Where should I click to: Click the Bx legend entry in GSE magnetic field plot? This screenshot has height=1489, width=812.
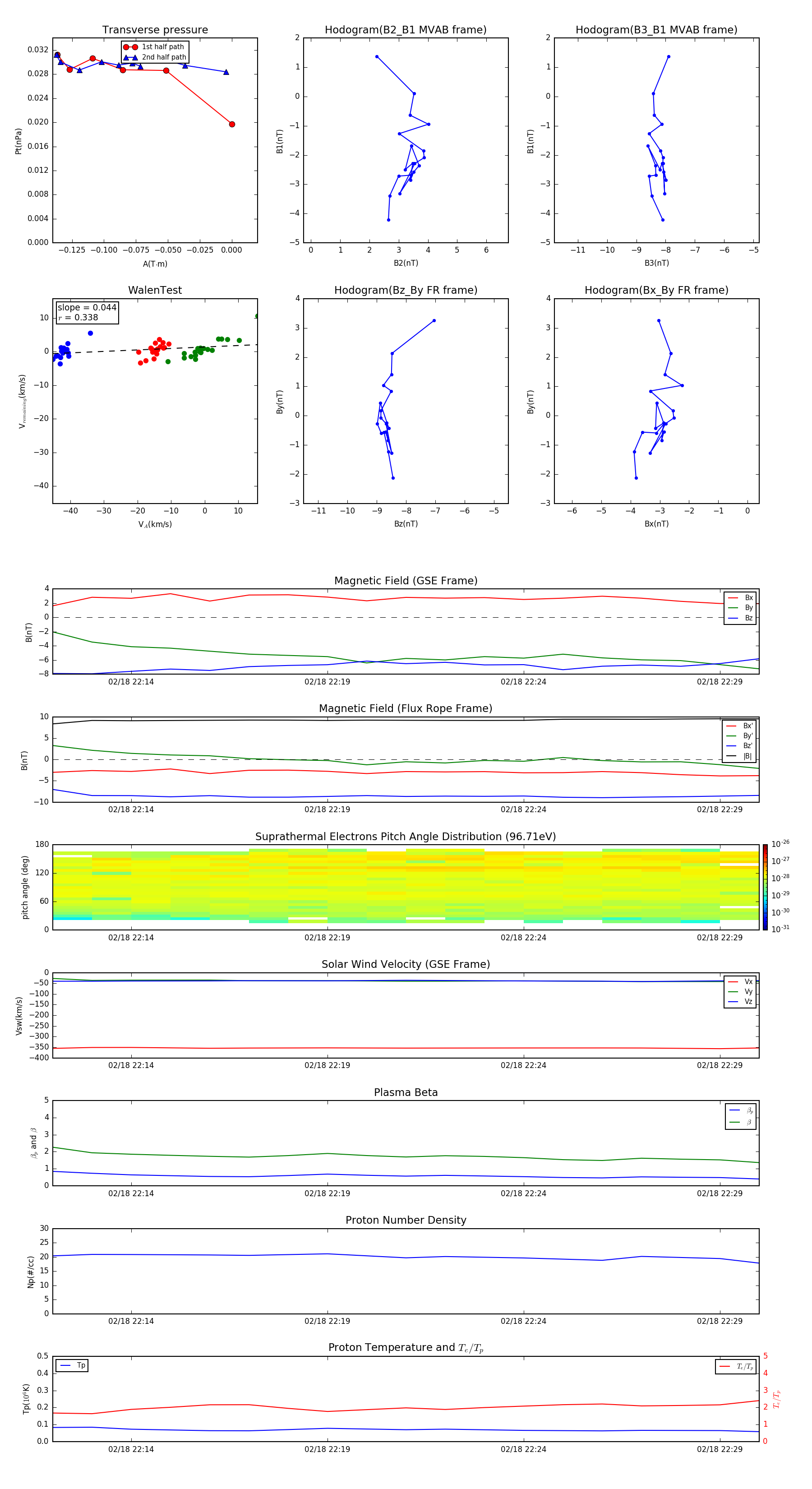(x=740, y=598)
